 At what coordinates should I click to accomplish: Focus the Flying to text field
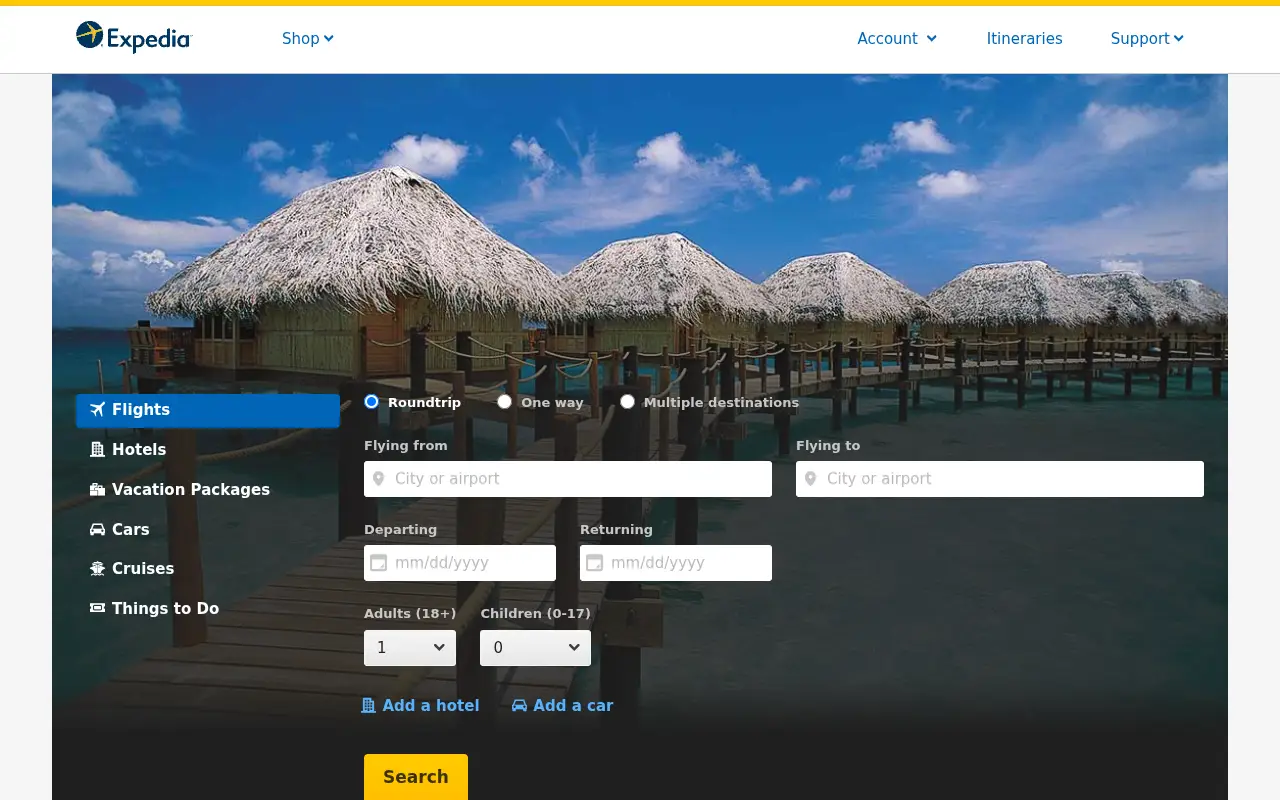(x=1000, y=479)
